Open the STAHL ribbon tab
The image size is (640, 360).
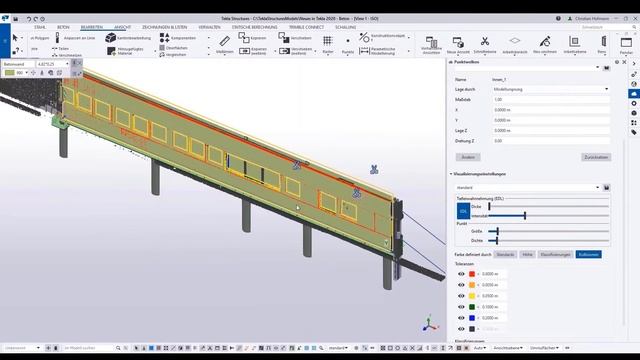(x=40, y=27)
